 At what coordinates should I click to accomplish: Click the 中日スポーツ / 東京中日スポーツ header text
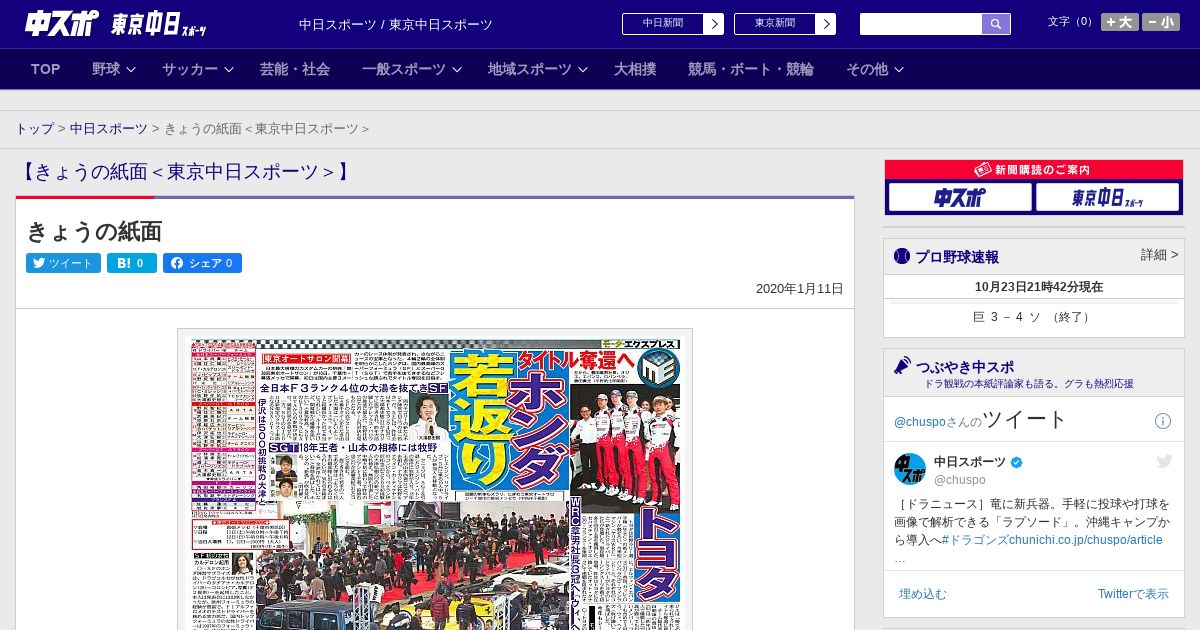point(396,24)
